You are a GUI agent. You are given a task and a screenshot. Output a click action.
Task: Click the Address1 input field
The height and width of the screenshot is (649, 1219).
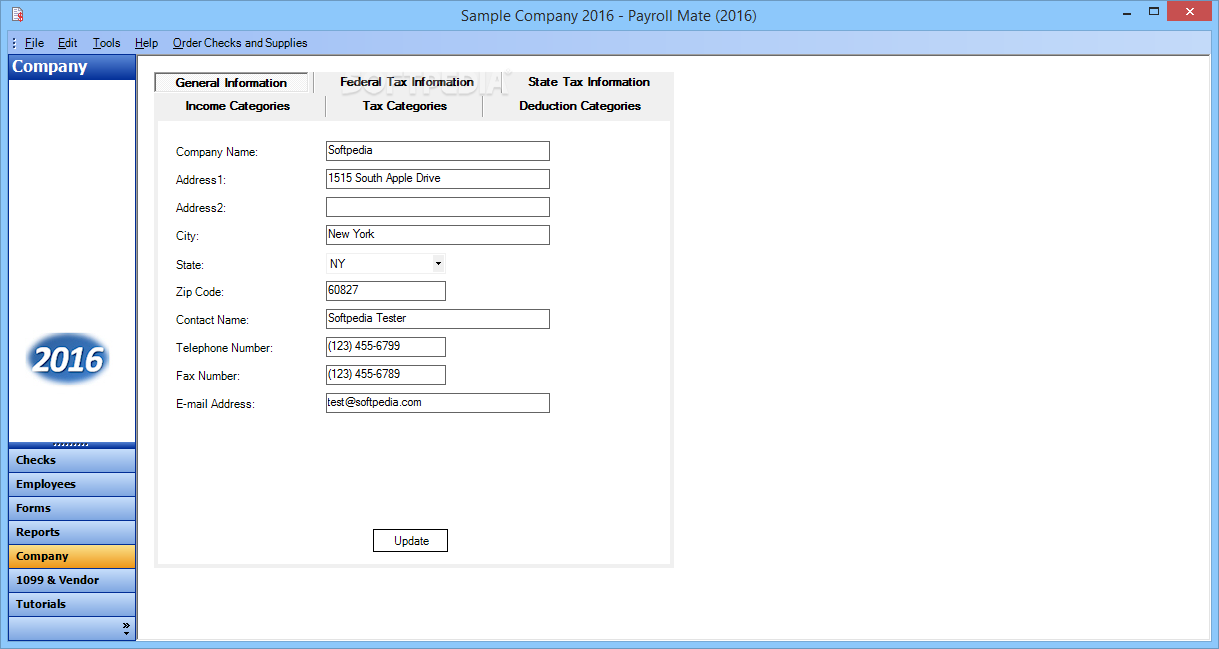pos(438,179)
